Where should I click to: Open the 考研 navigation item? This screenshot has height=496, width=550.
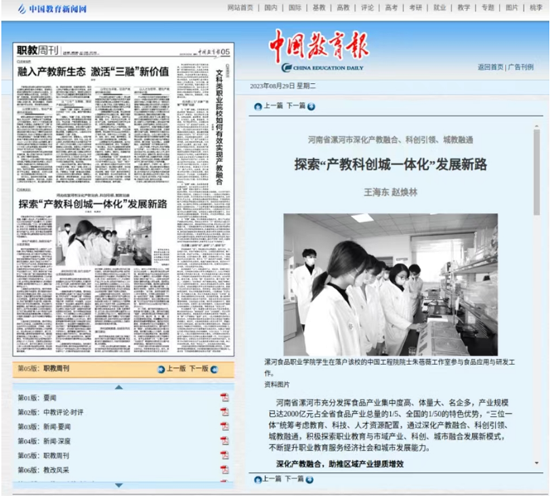pyautogui.click(x=416, y=7)
